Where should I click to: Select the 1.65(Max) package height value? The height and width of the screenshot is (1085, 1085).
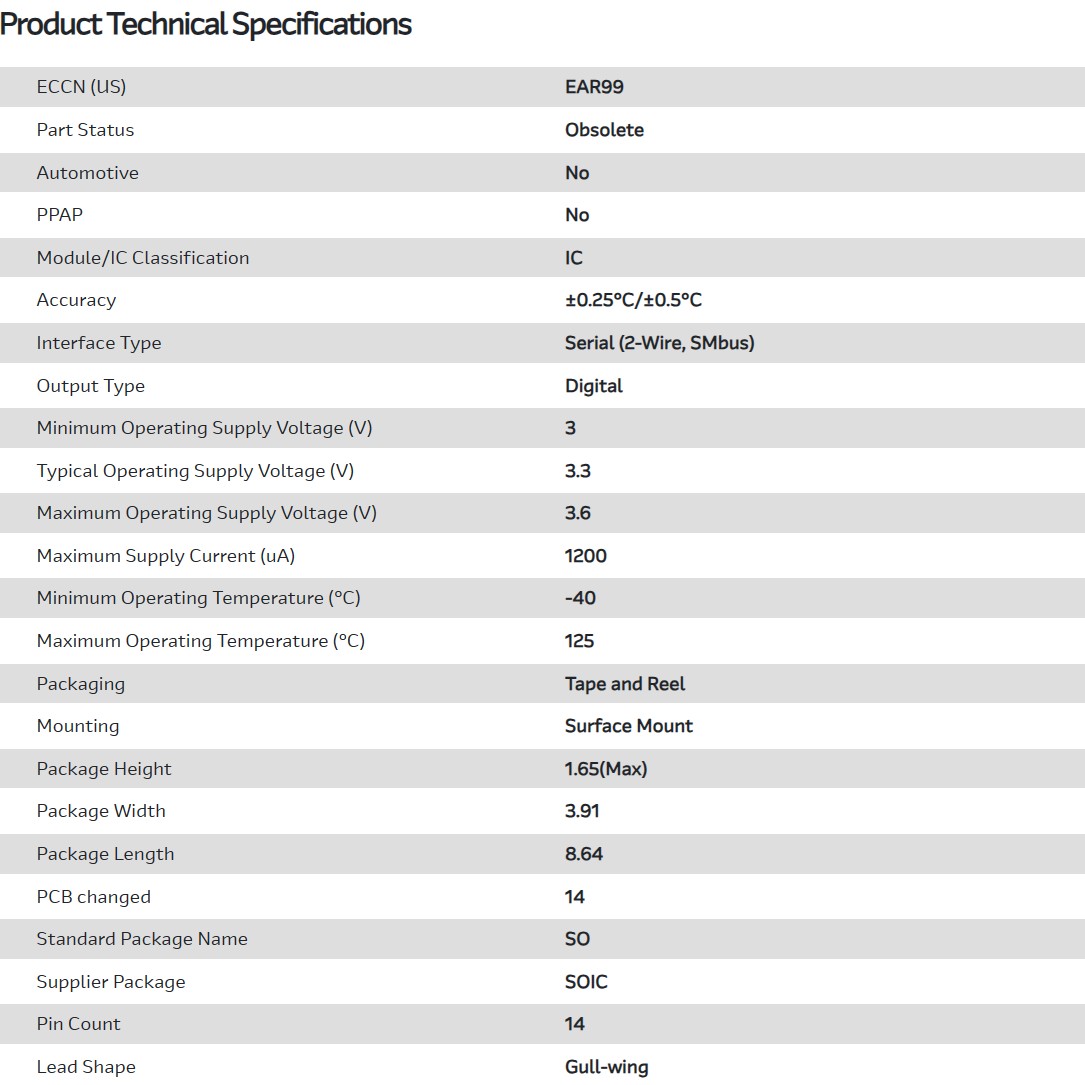(x=606, y=769)
